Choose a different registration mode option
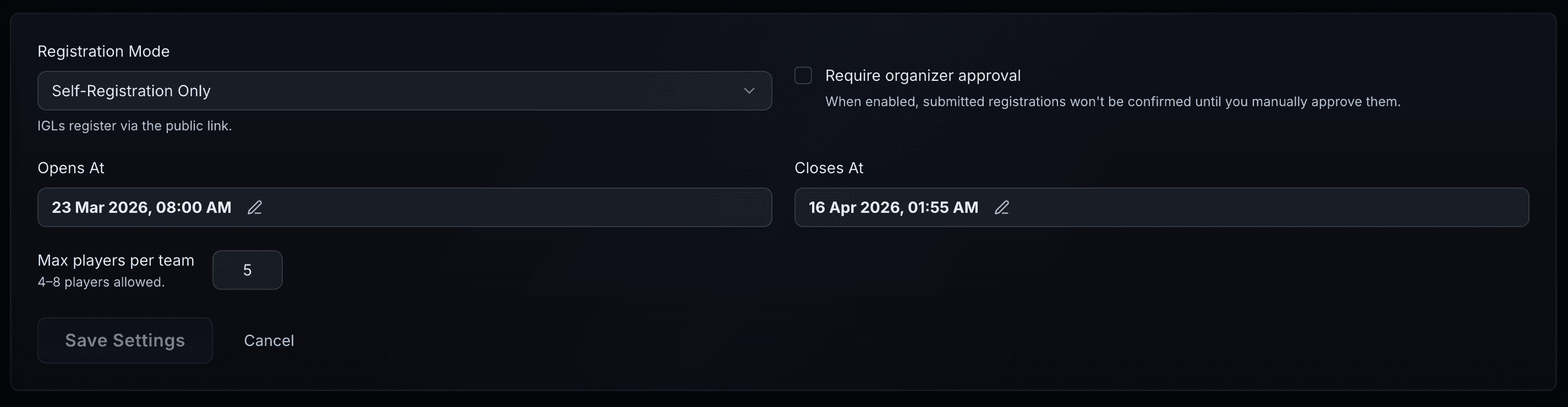Image resolution: width=1568 pixels, height=407 pixels. (x=405, y=91)
